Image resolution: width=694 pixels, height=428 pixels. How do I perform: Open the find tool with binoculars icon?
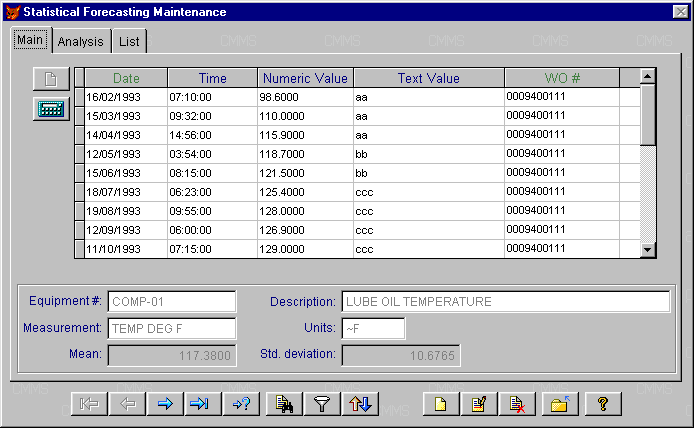(284, 404)
